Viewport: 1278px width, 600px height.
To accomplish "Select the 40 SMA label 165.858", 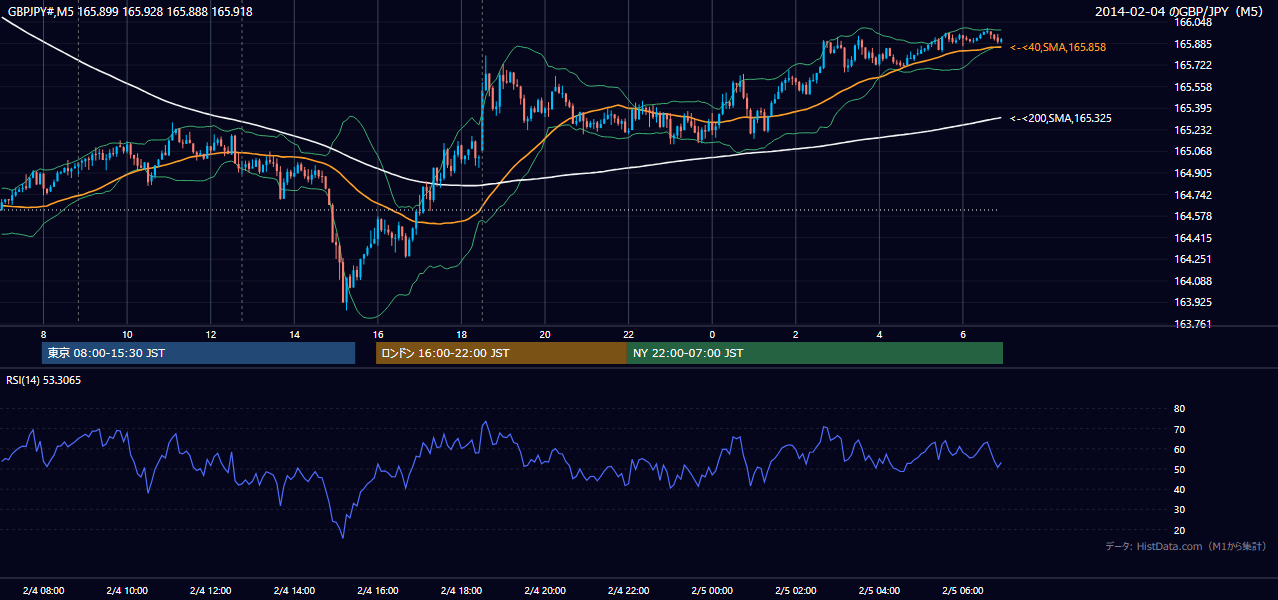I will [x=1058, y=47].
